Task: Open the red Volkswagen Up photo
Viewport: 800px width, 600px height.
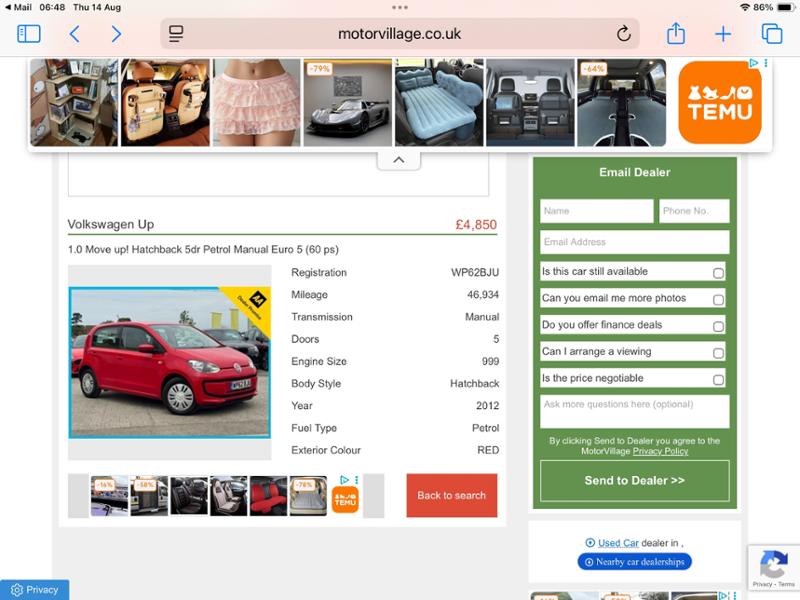Action: point(169,363)
